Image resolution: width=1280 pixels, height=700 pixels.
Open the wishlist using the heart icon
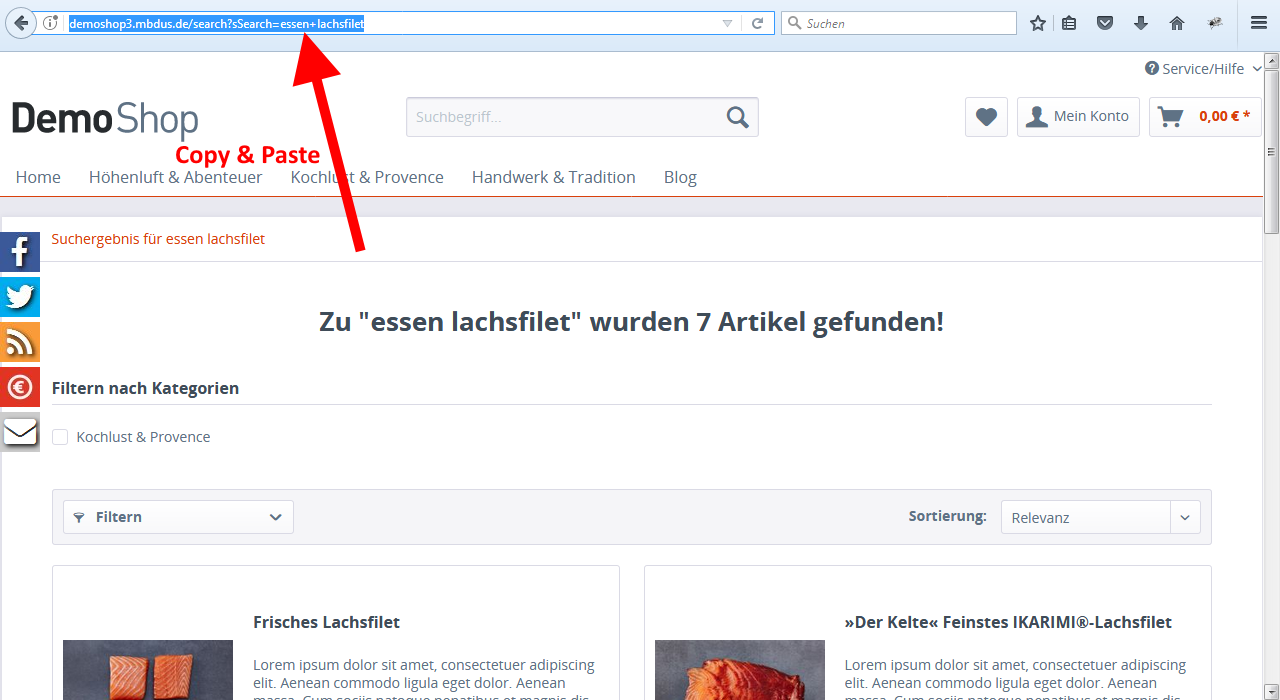(985, 117)
